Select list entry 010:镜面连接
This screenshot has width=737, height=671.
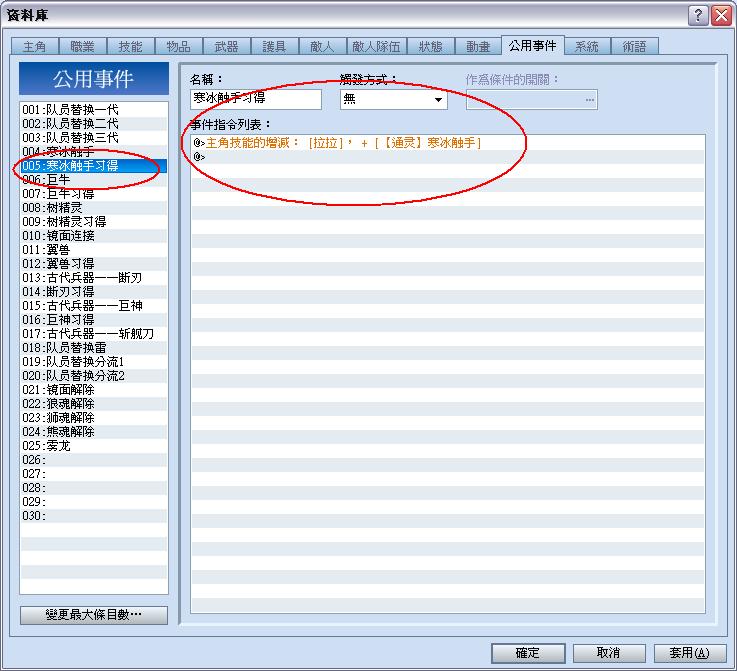[x=94, y=235]
